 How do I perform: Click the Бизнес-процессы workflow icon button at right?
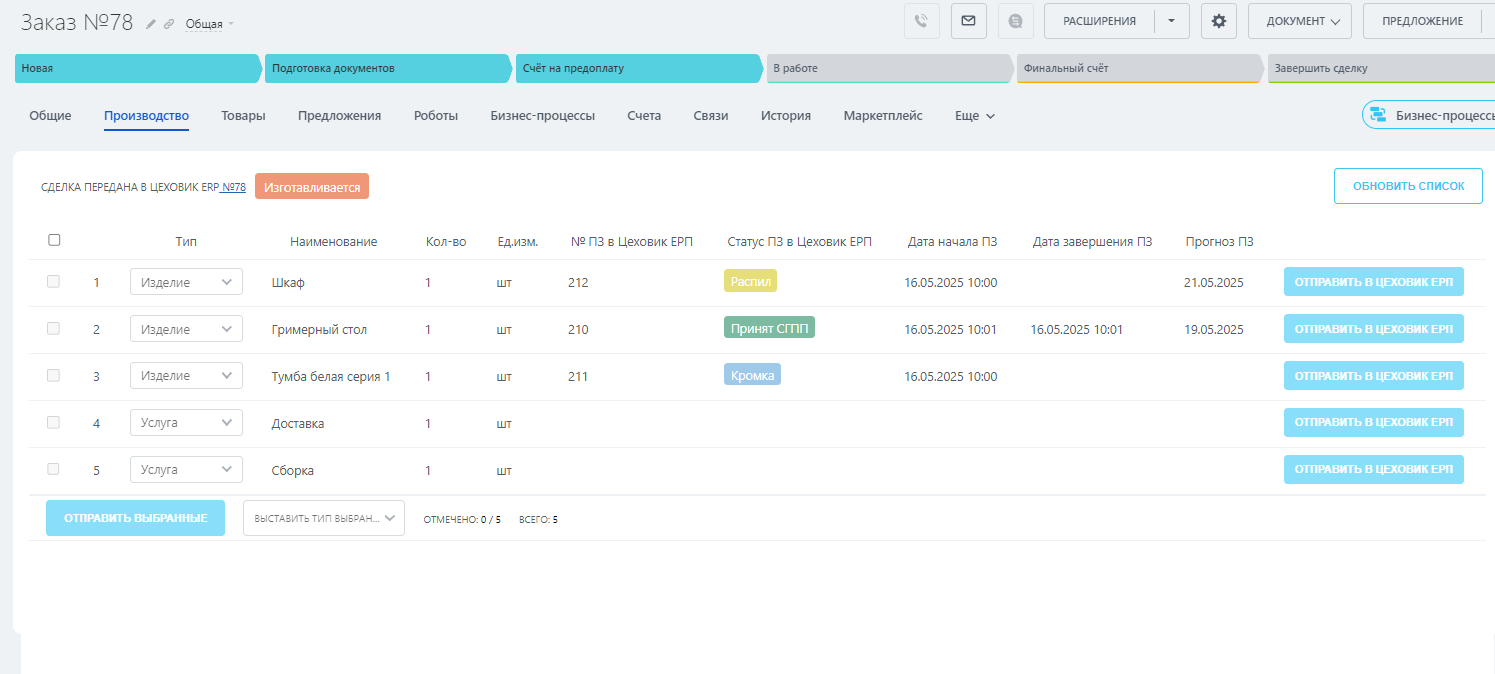[x=1378, y=115]
